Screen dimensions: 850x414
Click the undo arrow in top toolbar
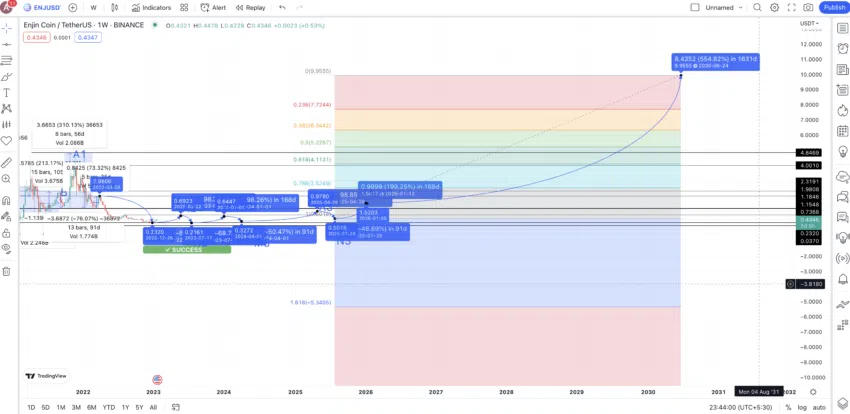click(x=282, y=8)
